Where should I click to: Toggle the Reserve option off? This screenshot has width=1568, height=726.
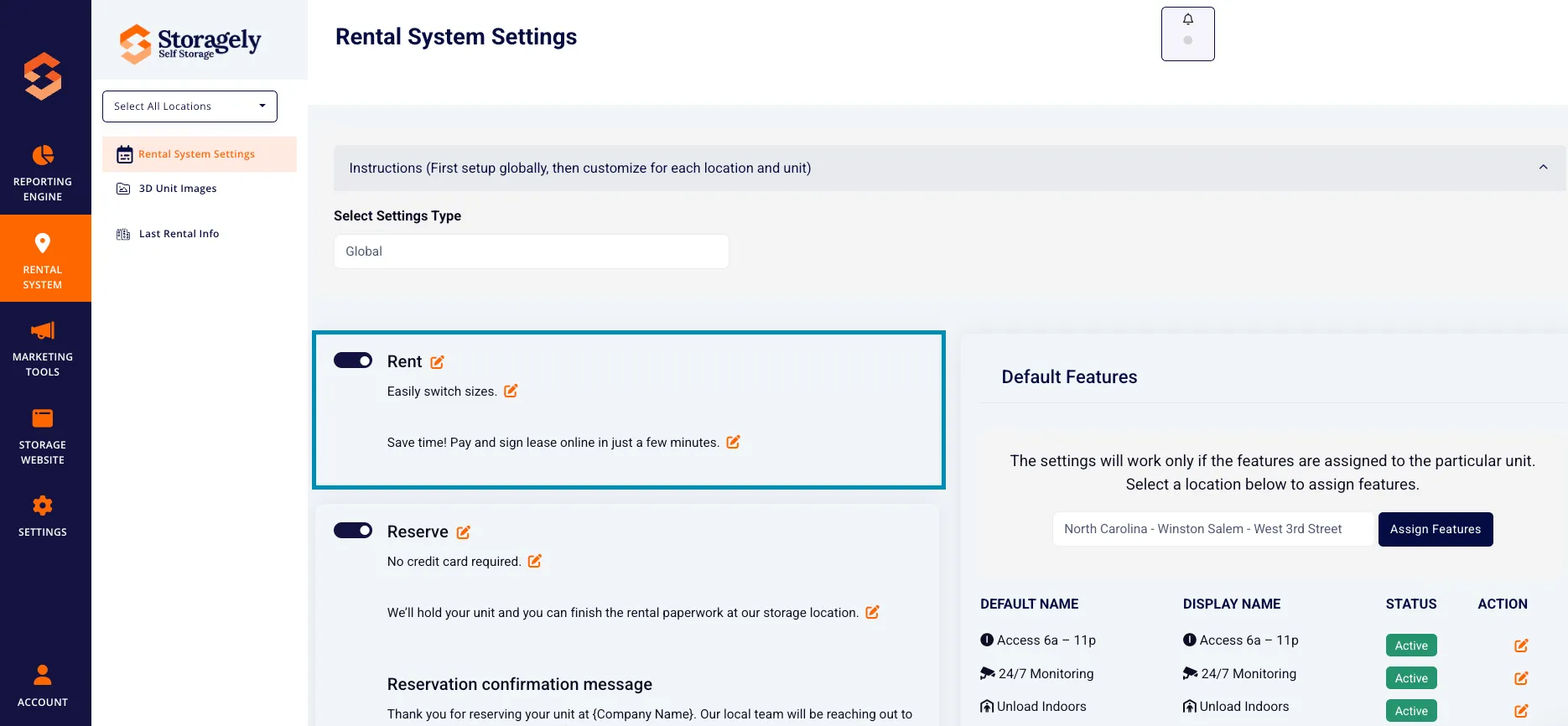click(353, 531)
